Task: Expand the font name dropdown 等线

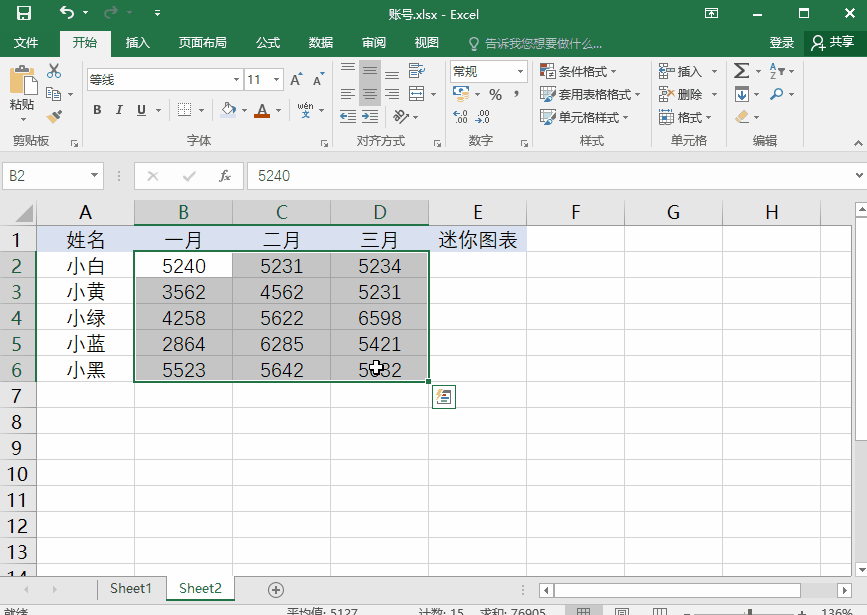Action: coord(236,80)
